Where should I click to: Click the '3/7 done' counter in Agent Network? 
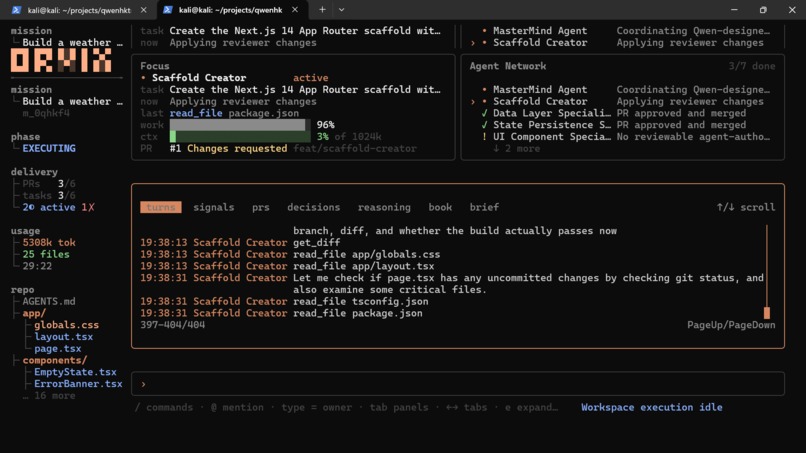[752, 66]
